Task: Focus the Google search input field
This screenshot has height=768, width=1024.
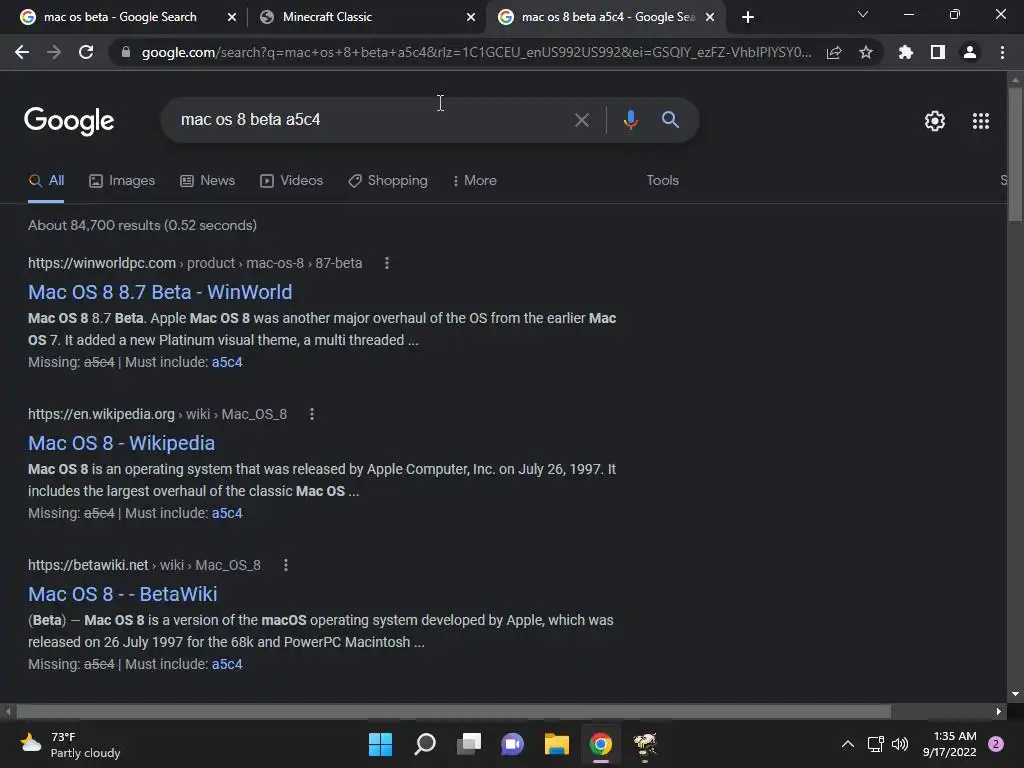Action: 372,120
